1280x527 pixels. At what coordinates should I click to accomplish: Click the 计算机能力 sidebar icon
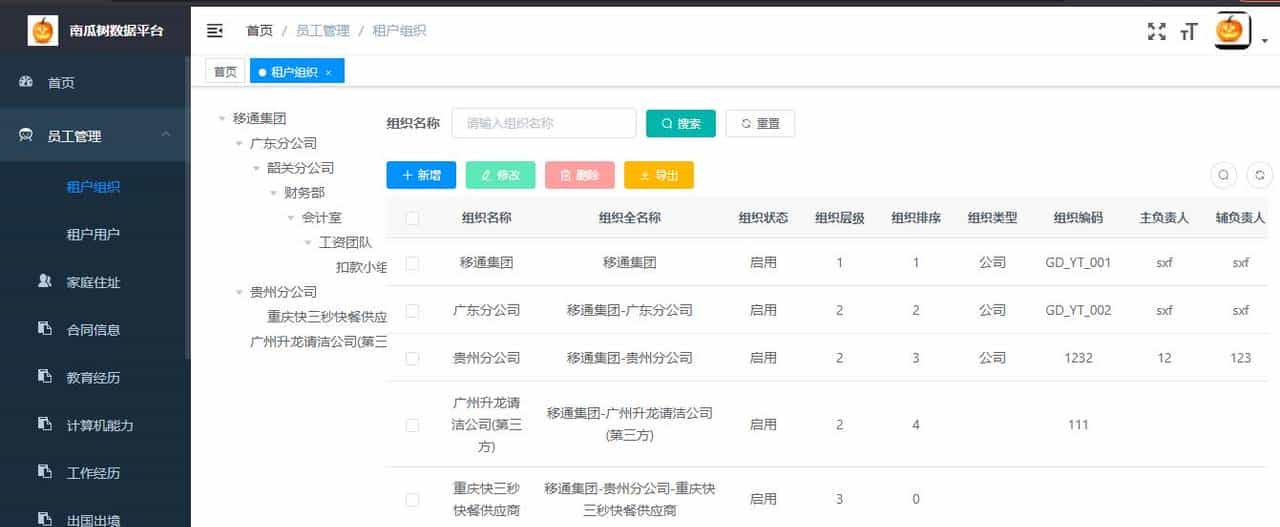click(x=44, y=423)
